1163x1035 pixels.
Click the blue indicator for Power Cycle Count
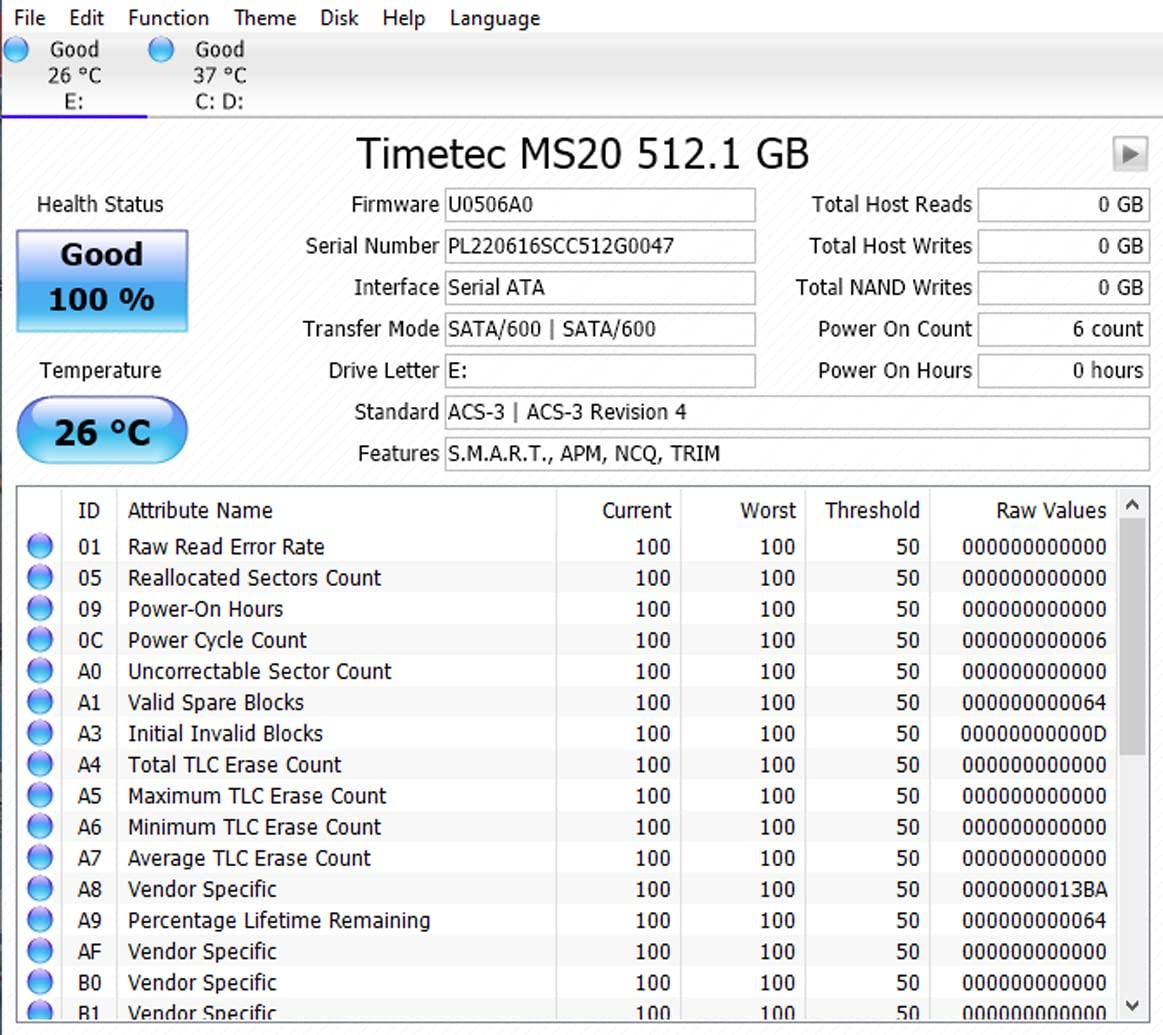pyautogui.click(x=40, y=640)
